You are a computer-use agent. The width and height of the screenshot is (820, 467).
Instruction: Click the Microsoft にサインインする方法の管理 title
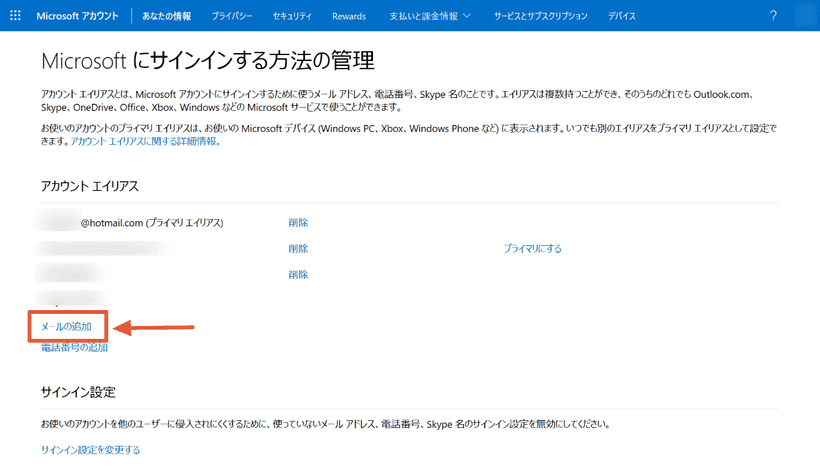click(208, 61)
